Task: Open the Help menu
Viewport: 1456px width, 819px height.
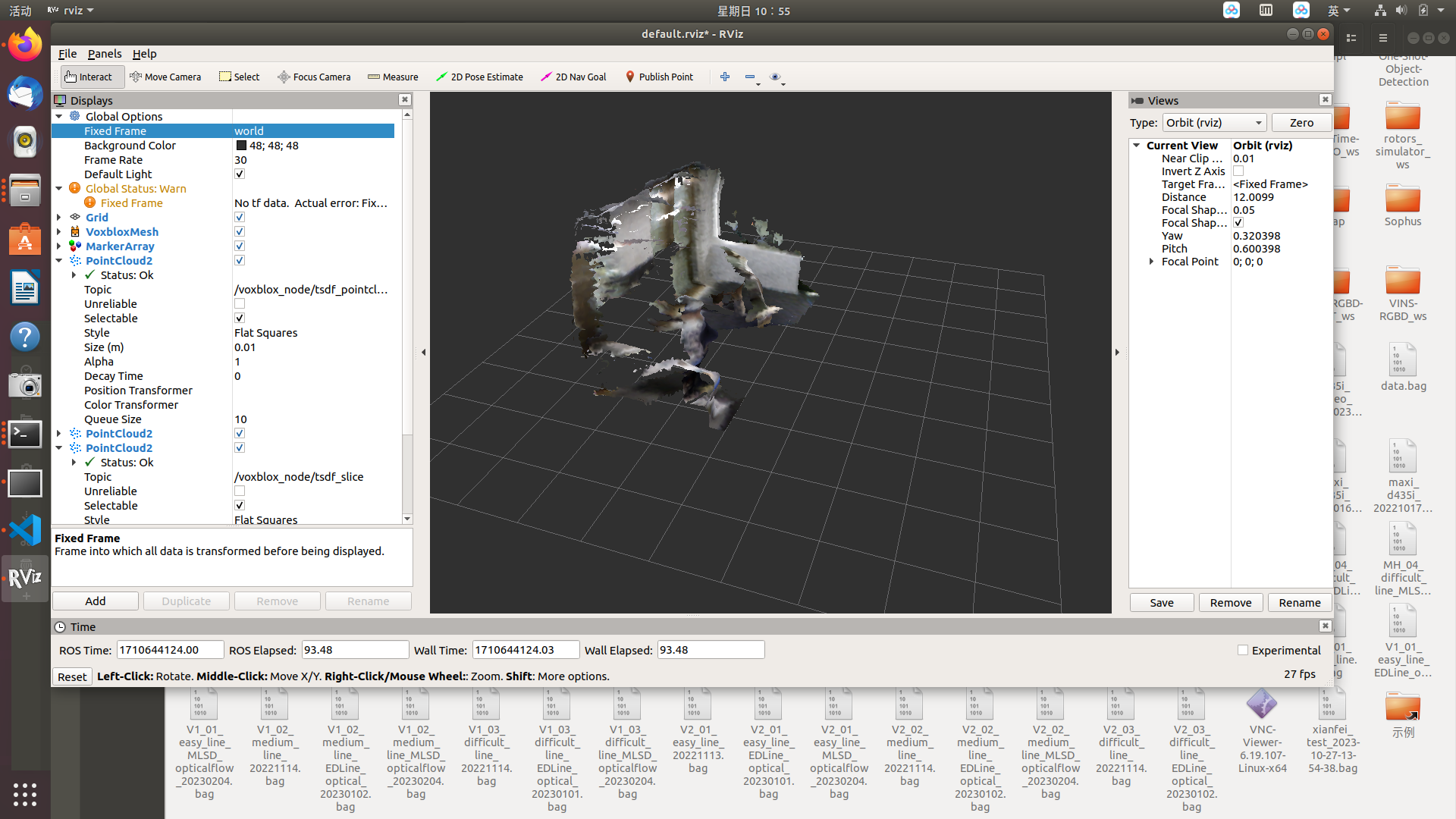Action: [144, 54]
